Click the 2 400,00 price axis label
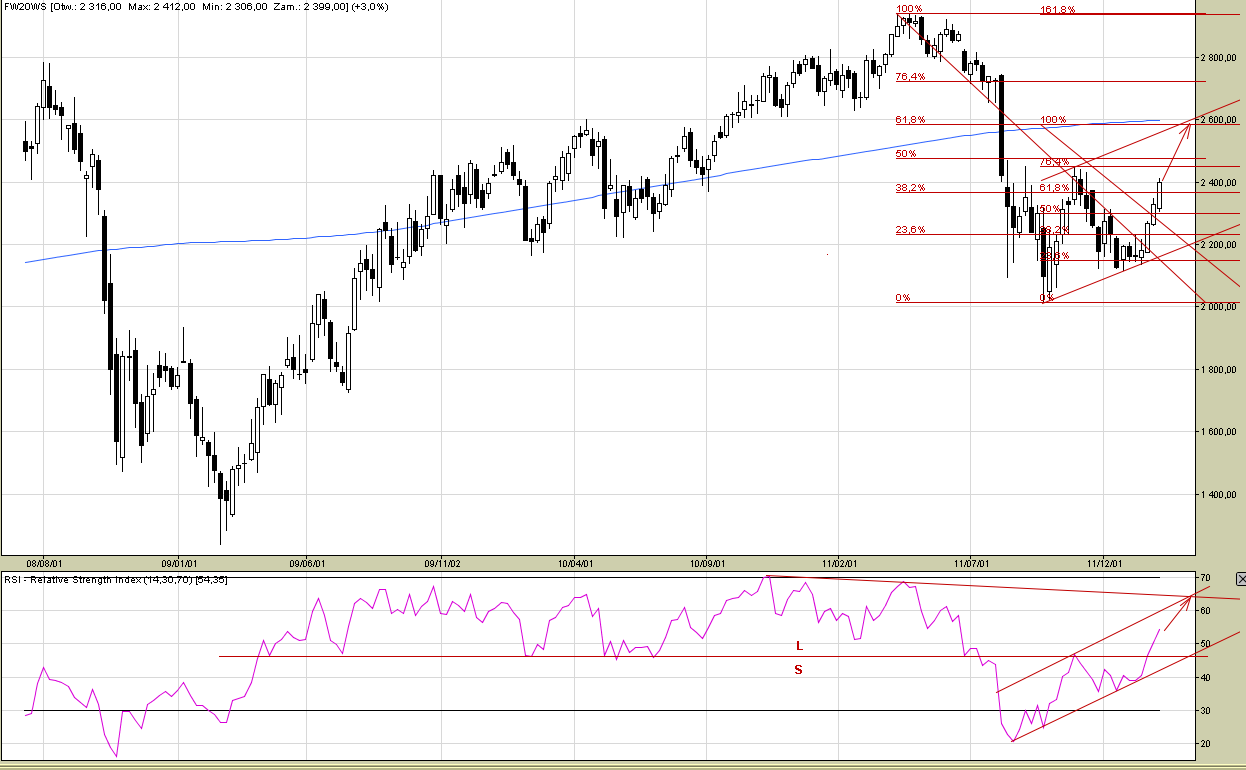The image size is (1246, 770). click(x=1219, y=183)
